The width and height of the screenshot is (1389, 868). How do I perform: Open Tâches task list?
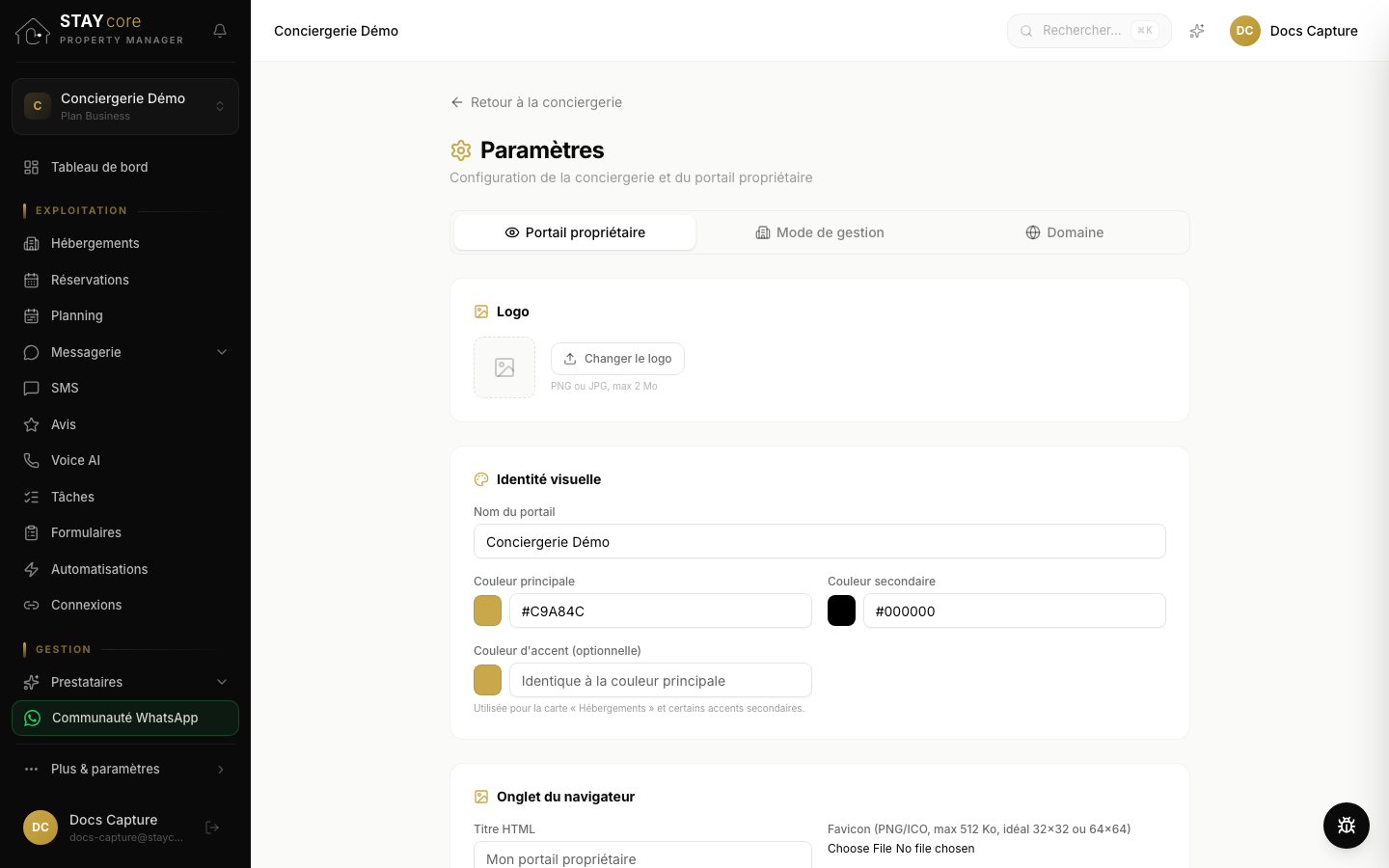tap(125, 497)
